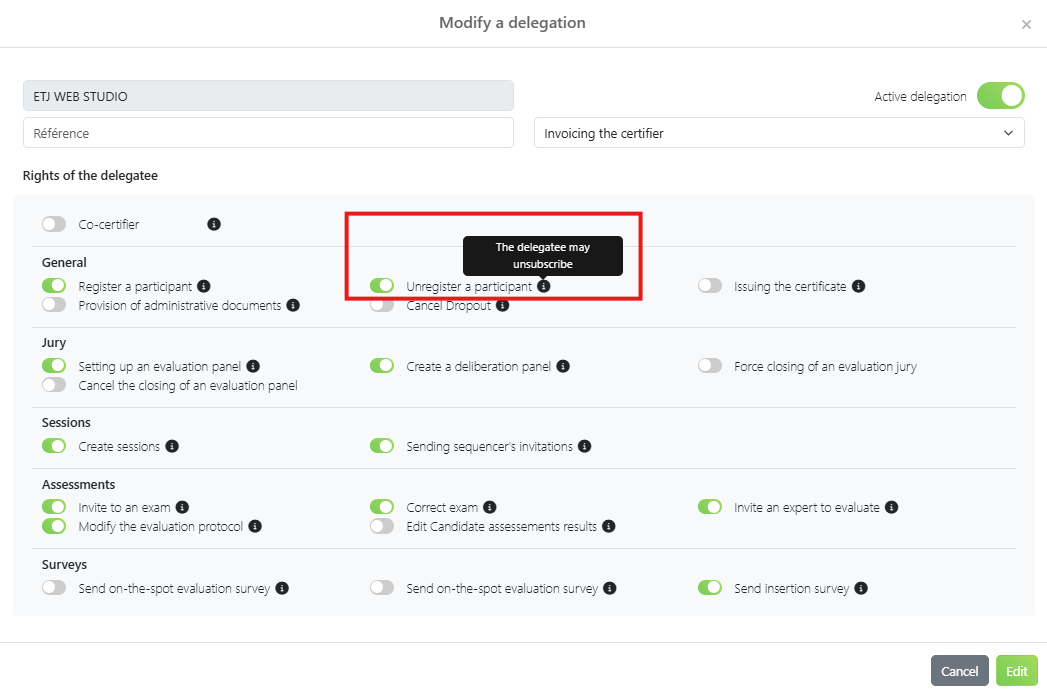Disable Unregister a participant toggle

click(382, 286)
